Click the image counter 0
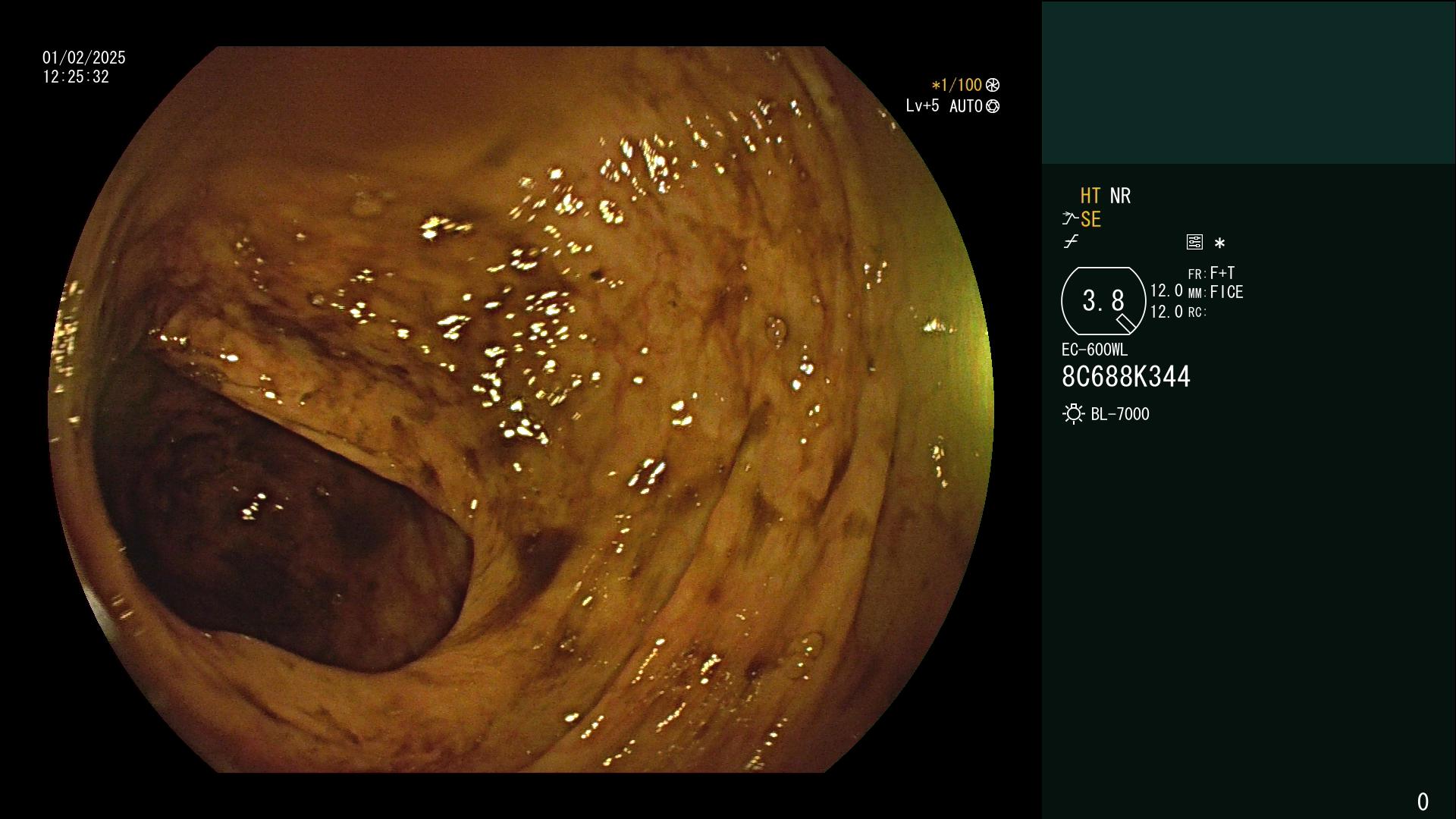This screenshot has width=1456, height=819. 1423,802
